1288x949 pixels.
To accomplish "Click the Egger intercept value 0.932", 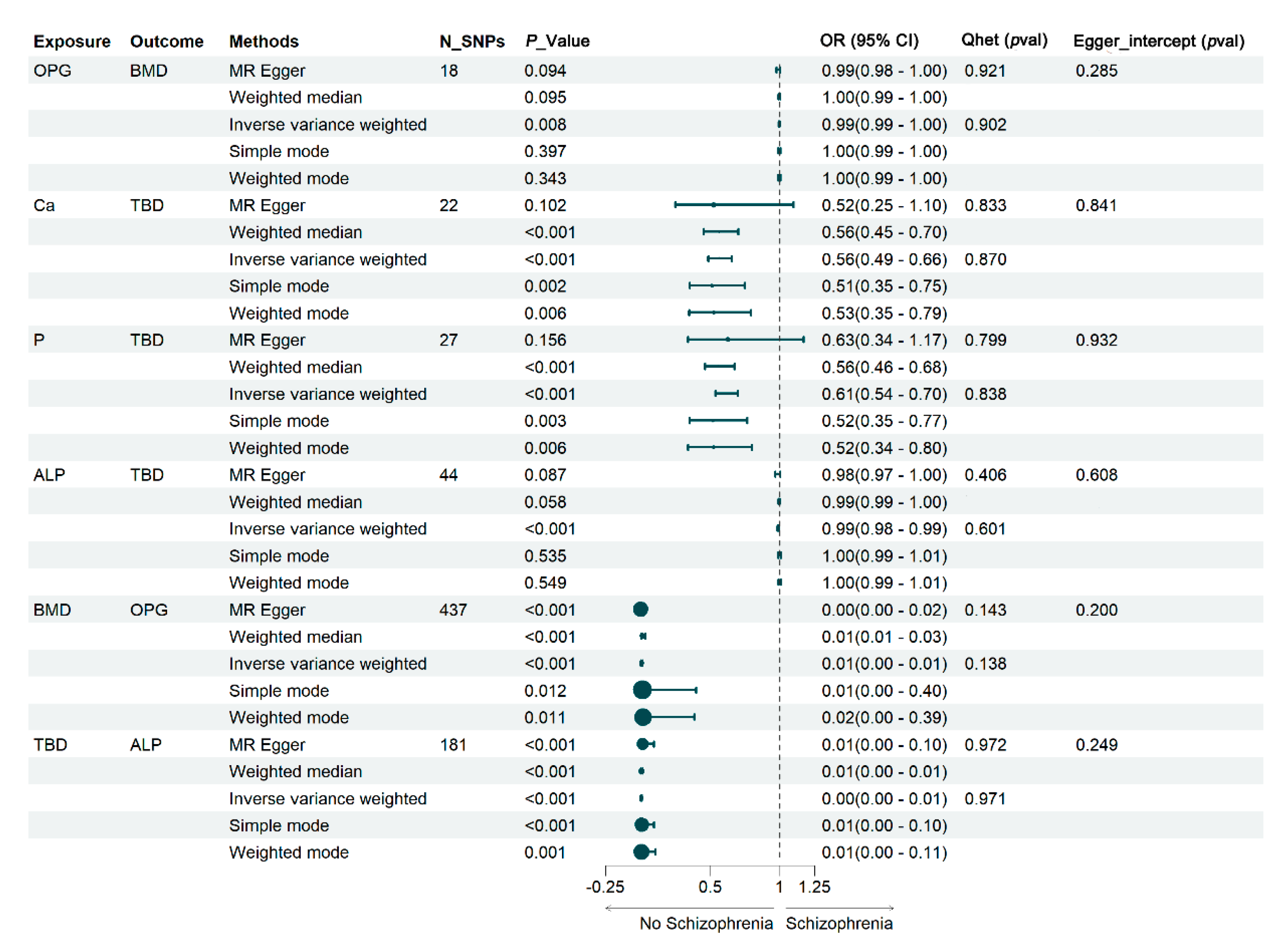I will (1096, 340).
